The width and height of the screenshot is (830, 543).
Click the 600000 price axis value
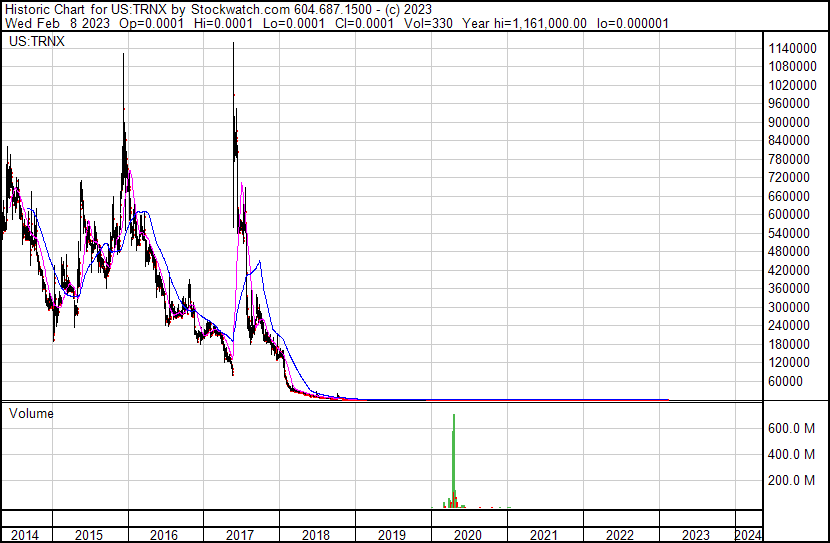789,214
